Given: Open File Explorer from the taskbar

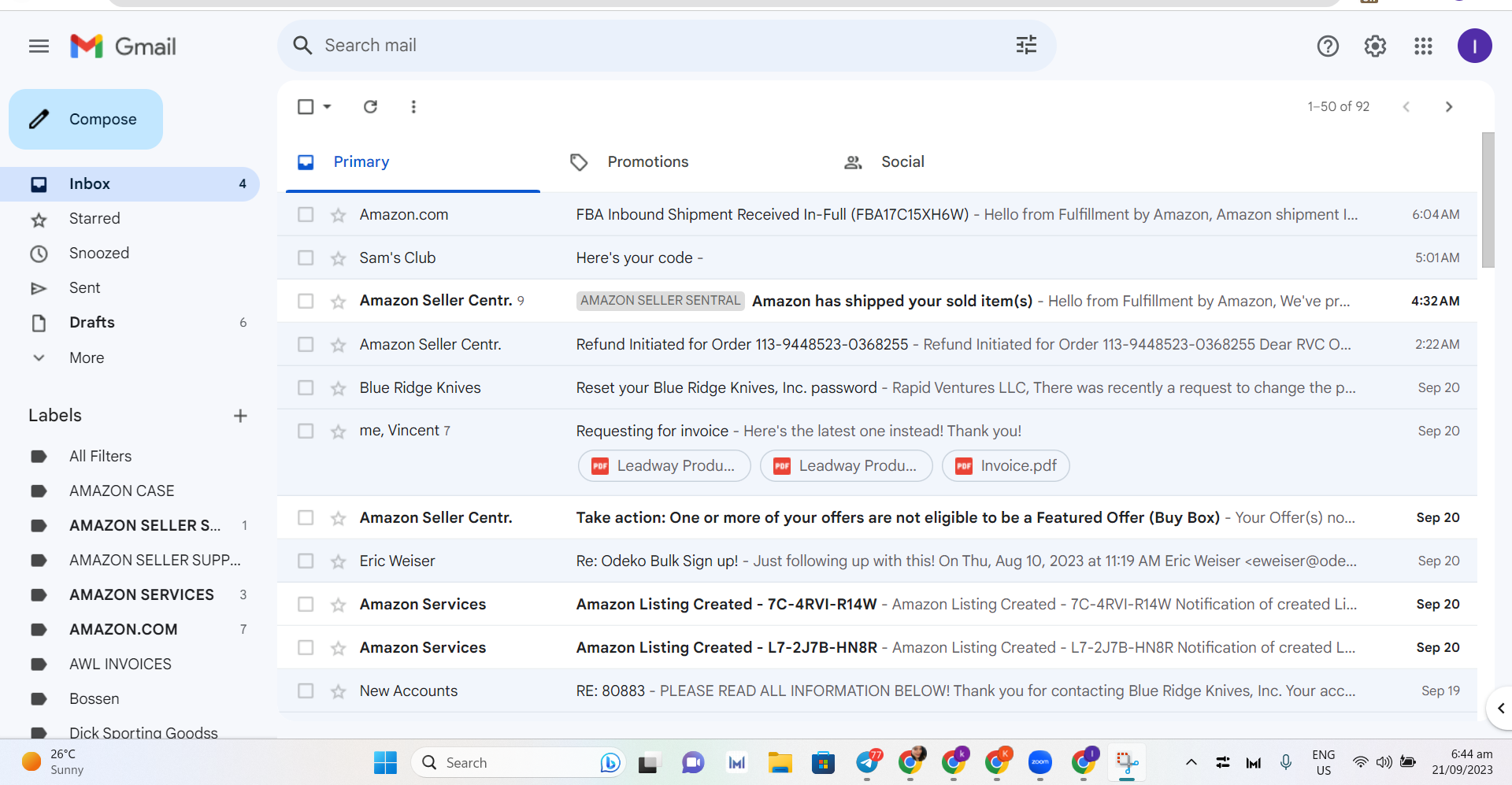Looking at the screenshot, I should pyautogui.click(x=780, y=762).
